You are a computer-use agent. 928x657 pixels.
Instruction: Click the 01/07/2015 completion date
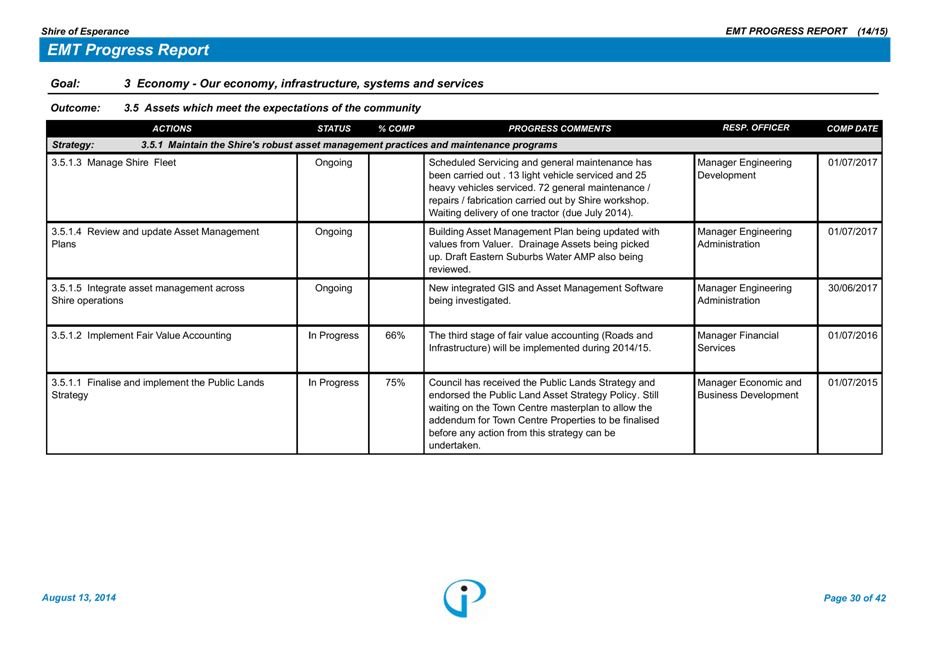click(852, 382)
